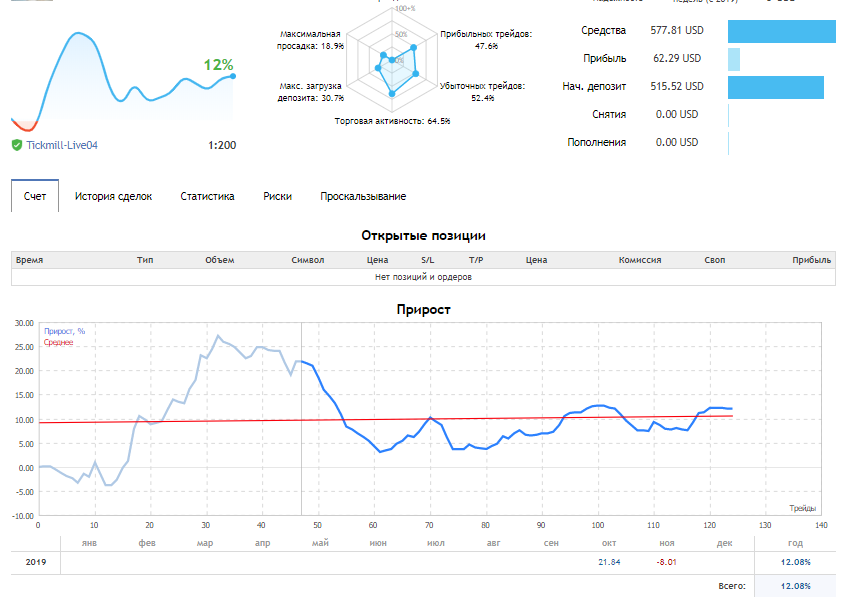Image resolution: width=850 pixels, height=603 pixels.
Task: Click the Комиссия column header
Action: (640, 260)
